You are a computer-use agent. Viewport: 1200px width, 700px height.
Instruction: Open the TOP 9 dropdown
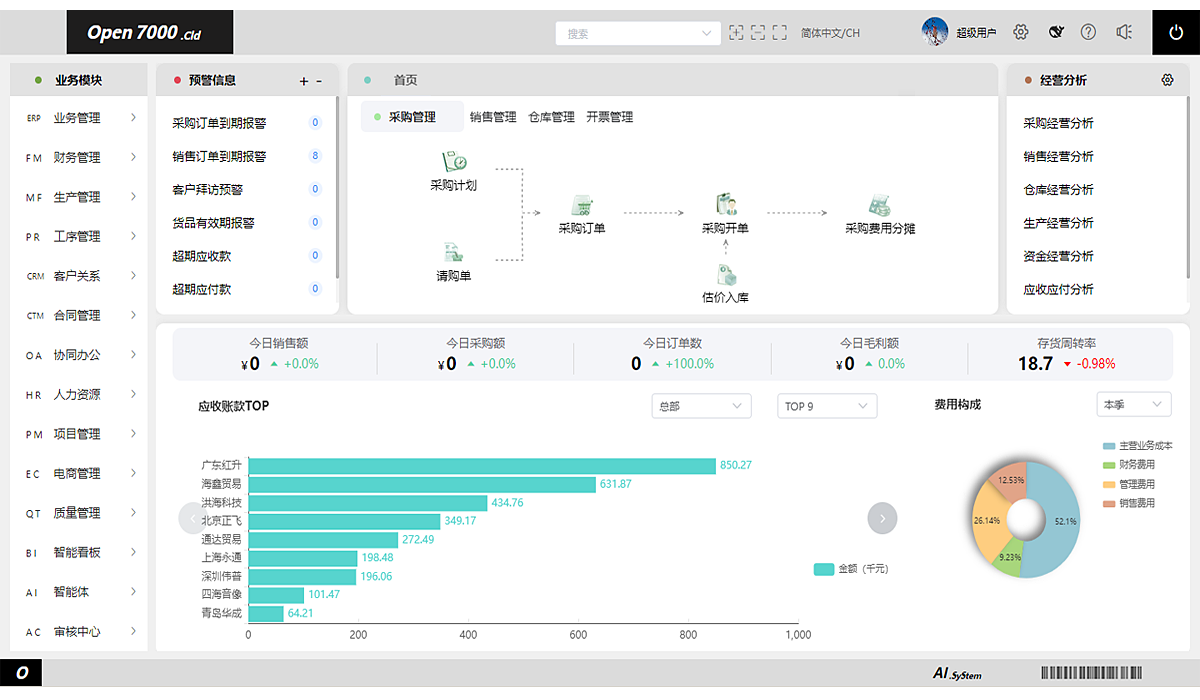tap(827, 406)
